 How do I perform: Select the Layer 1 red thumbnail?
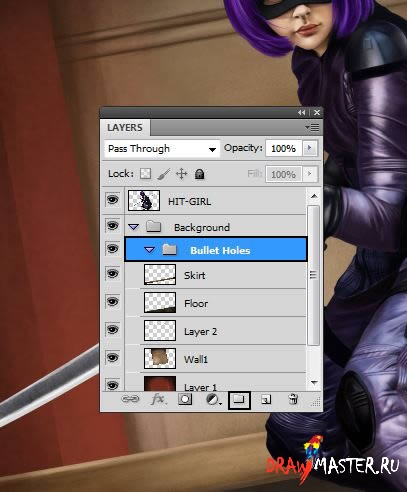[160, 383]
